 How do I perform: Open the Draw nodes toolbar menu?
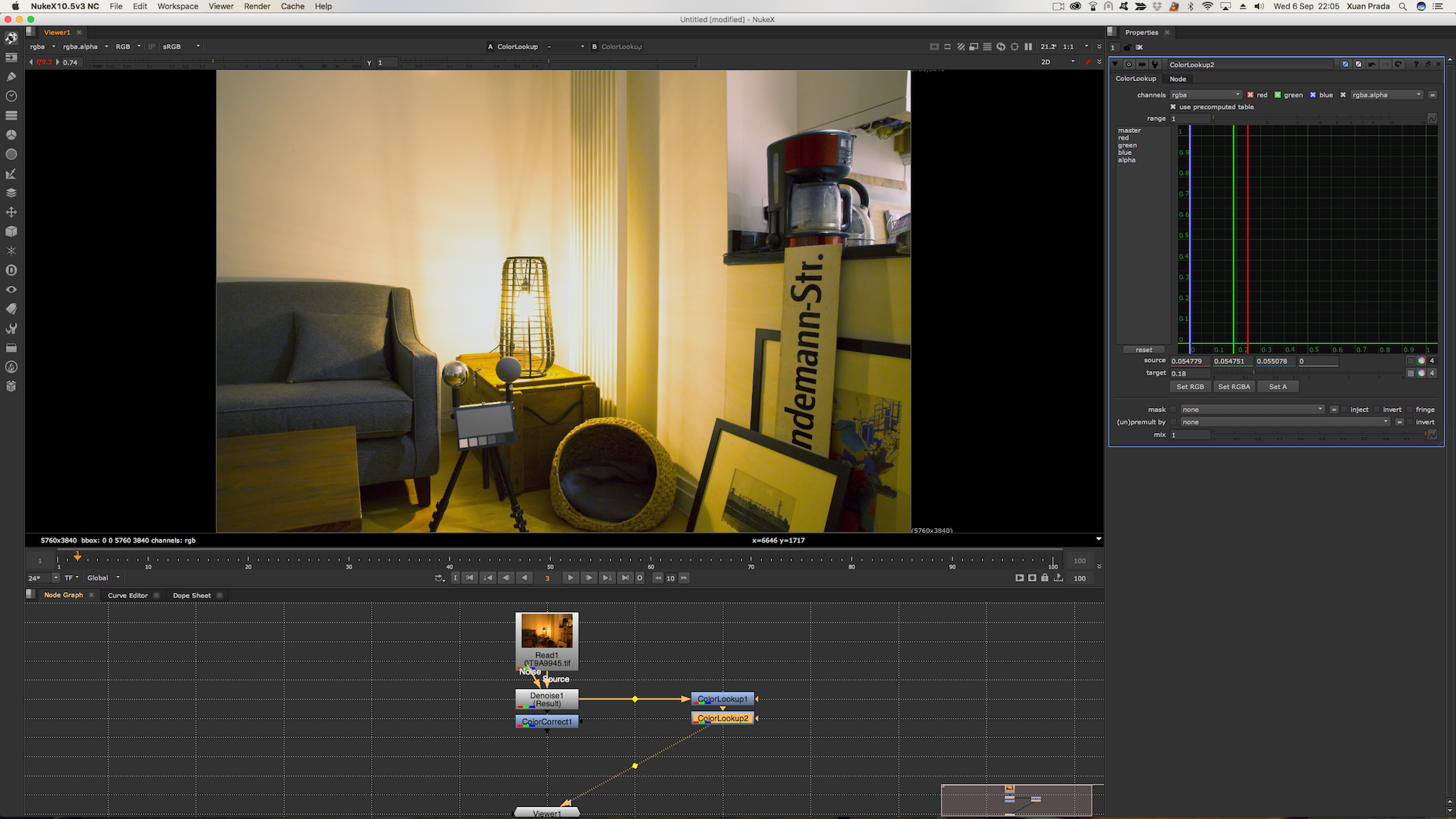coord(11,76)
